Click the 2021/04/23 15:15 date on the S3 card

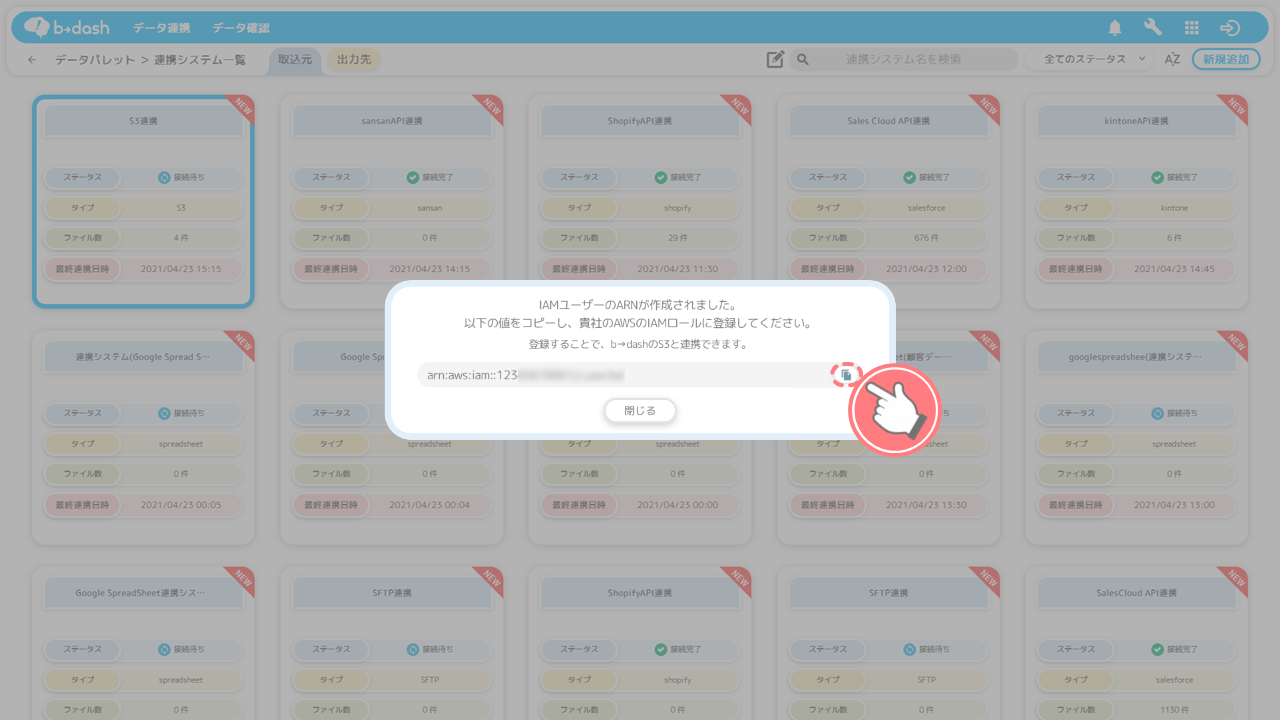click(181, 269)
